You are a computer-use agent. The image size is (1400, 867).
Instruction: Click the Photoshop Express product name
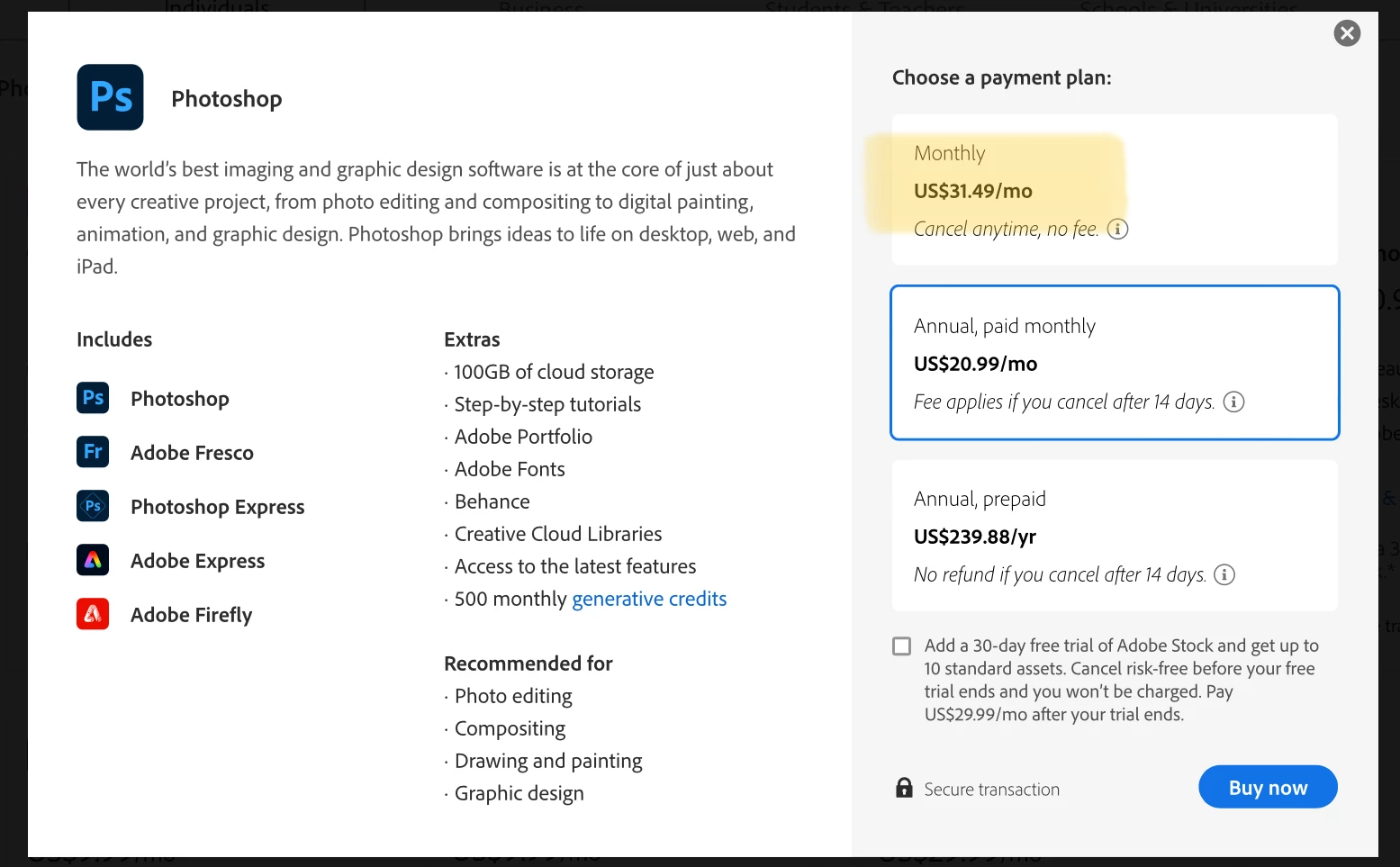[217, 507]
